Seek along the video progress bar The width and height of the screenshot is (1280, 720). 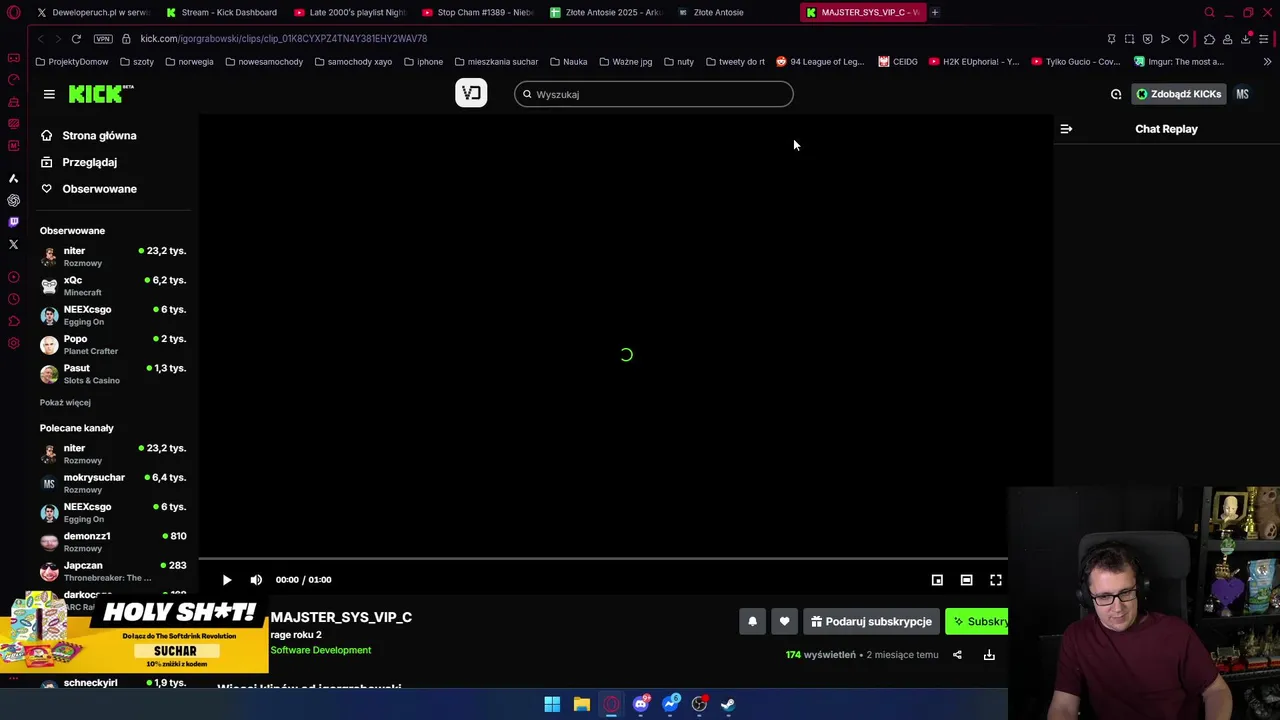pos(603,559)
